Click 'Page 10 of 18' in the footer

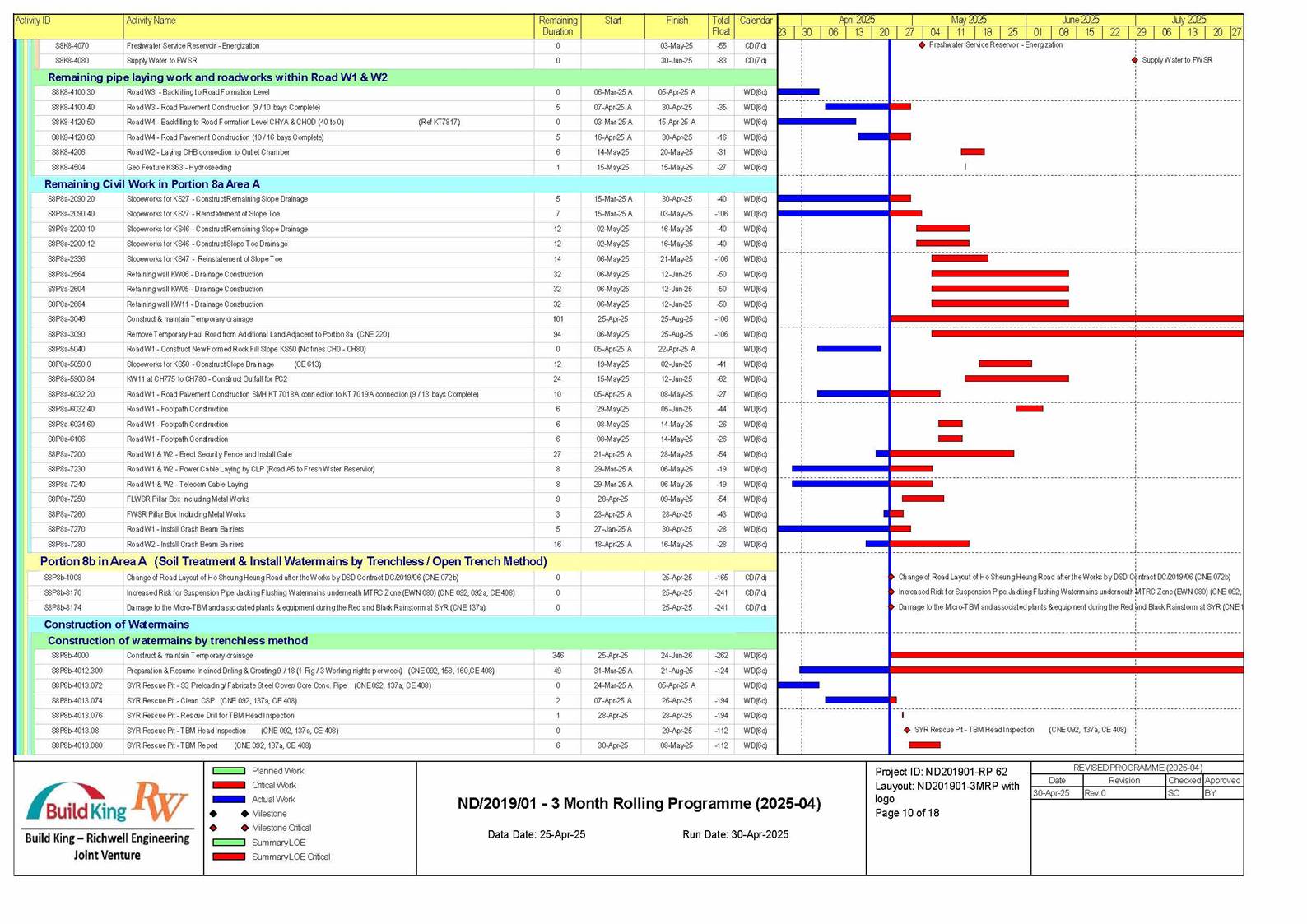coord(907,813)
